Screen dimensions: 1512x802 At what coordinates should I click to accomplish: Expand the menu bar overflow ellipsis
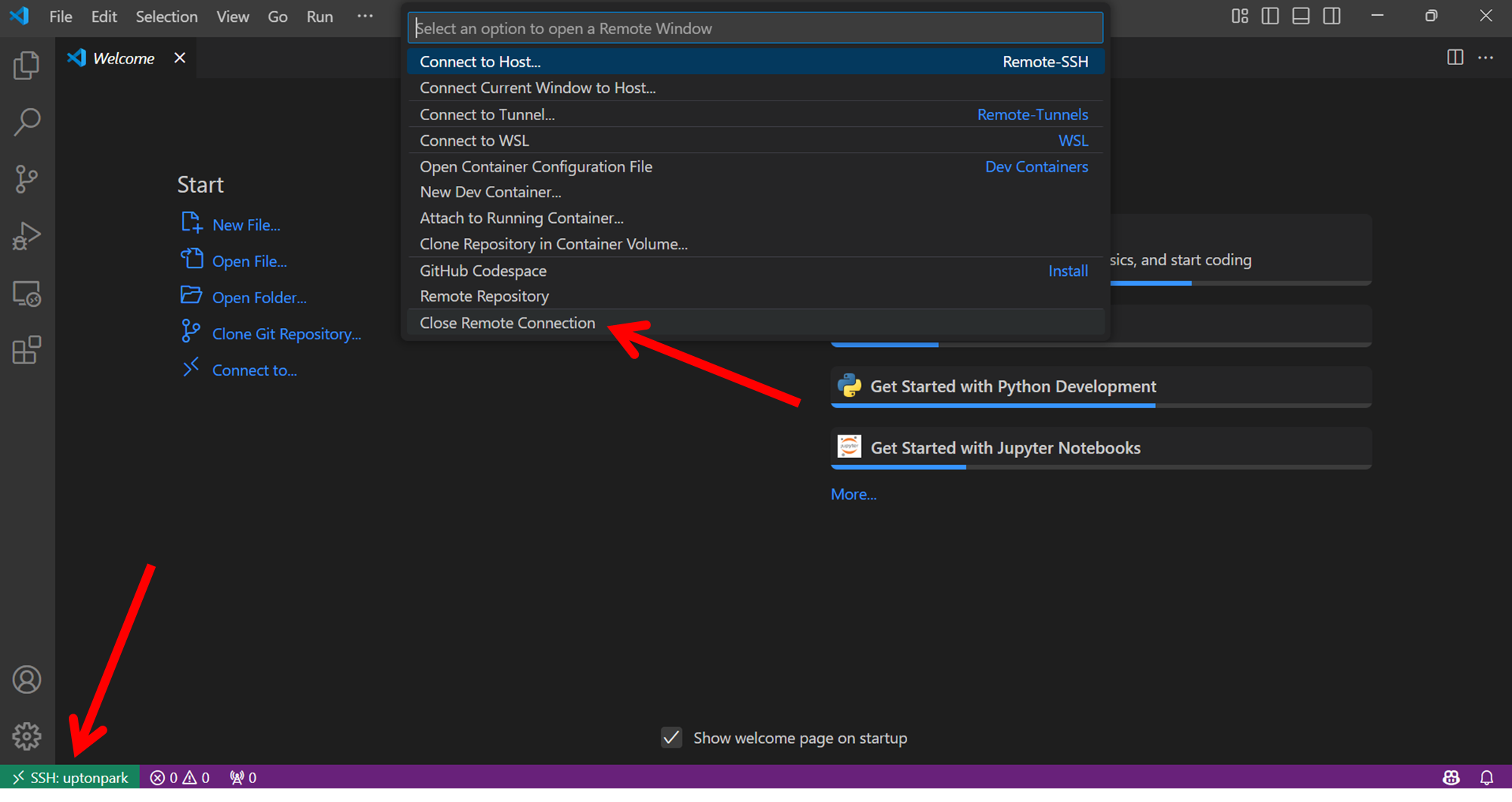pos(365,16)
